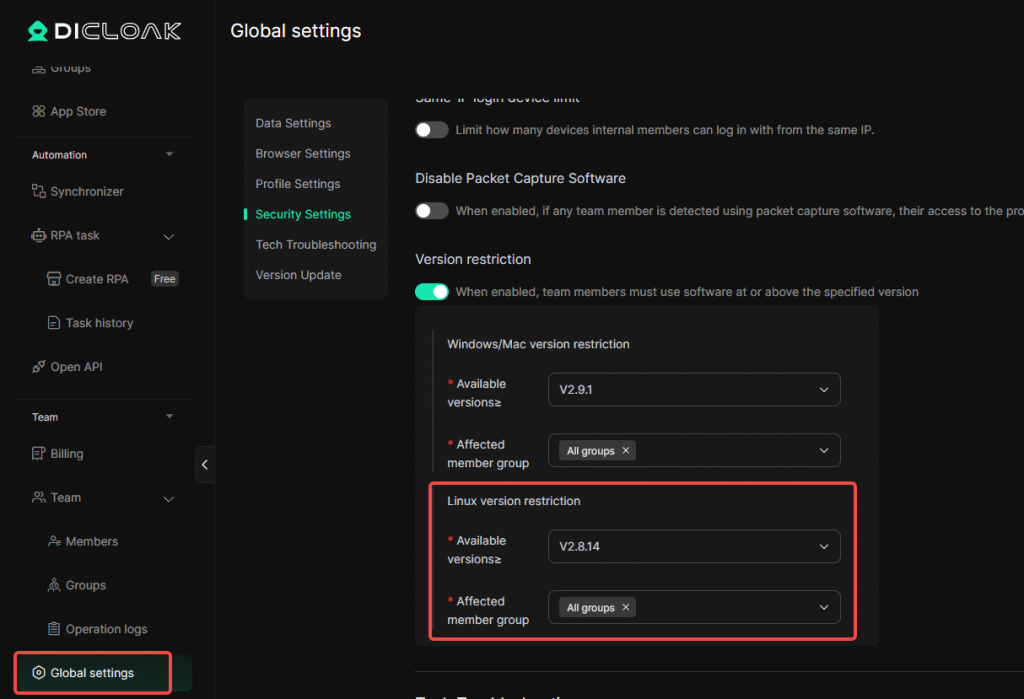Click the Operation logs icon
This screenshot has width=1024, height=699.
pos(54,628)
